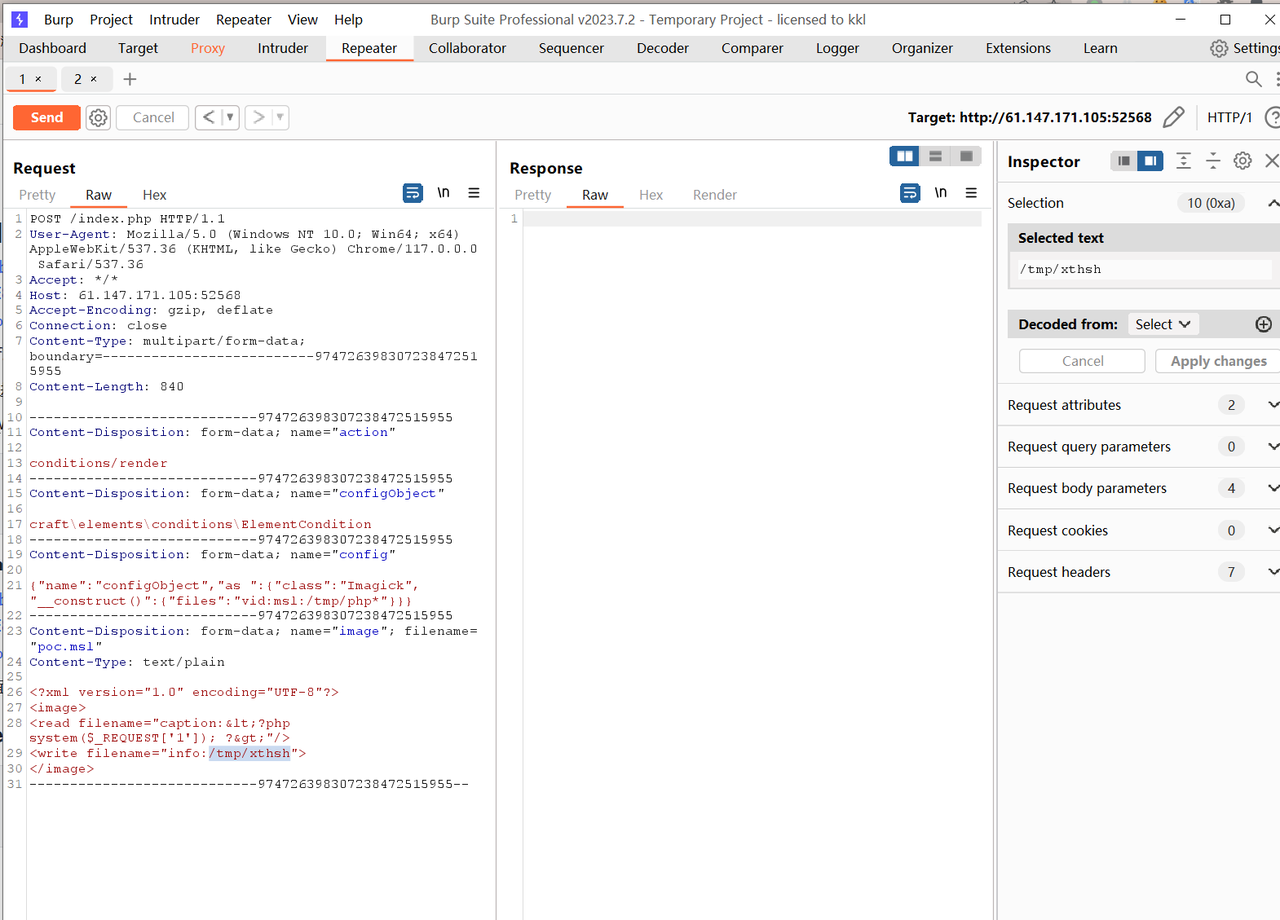
Task: Click Cancel button in Inspector
Action: [x=1082, y=361]
